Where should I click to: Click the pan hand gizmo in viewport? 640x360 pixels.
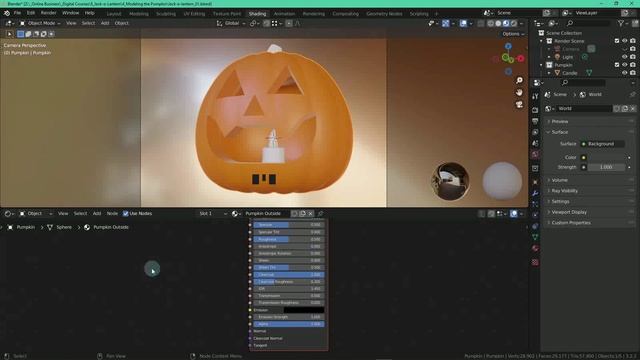pos(519,93)
